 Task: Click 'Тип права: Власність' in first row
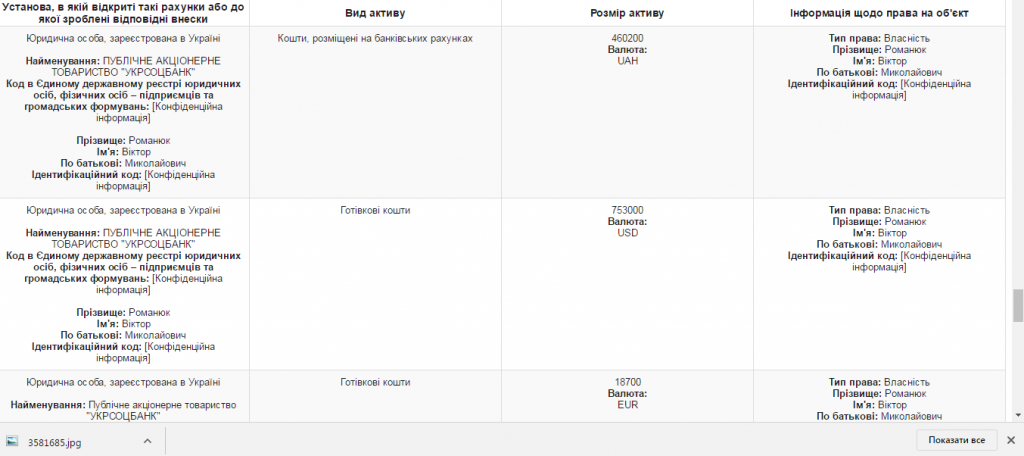(878, 39)
